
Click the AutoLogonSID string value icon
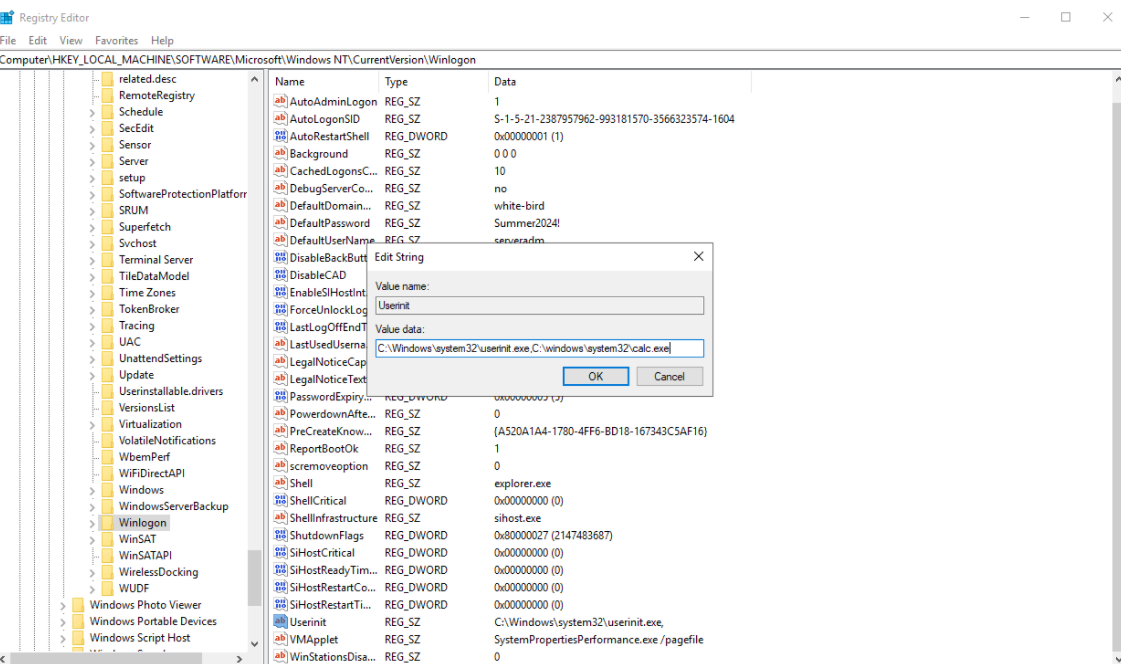pos(280,119)
